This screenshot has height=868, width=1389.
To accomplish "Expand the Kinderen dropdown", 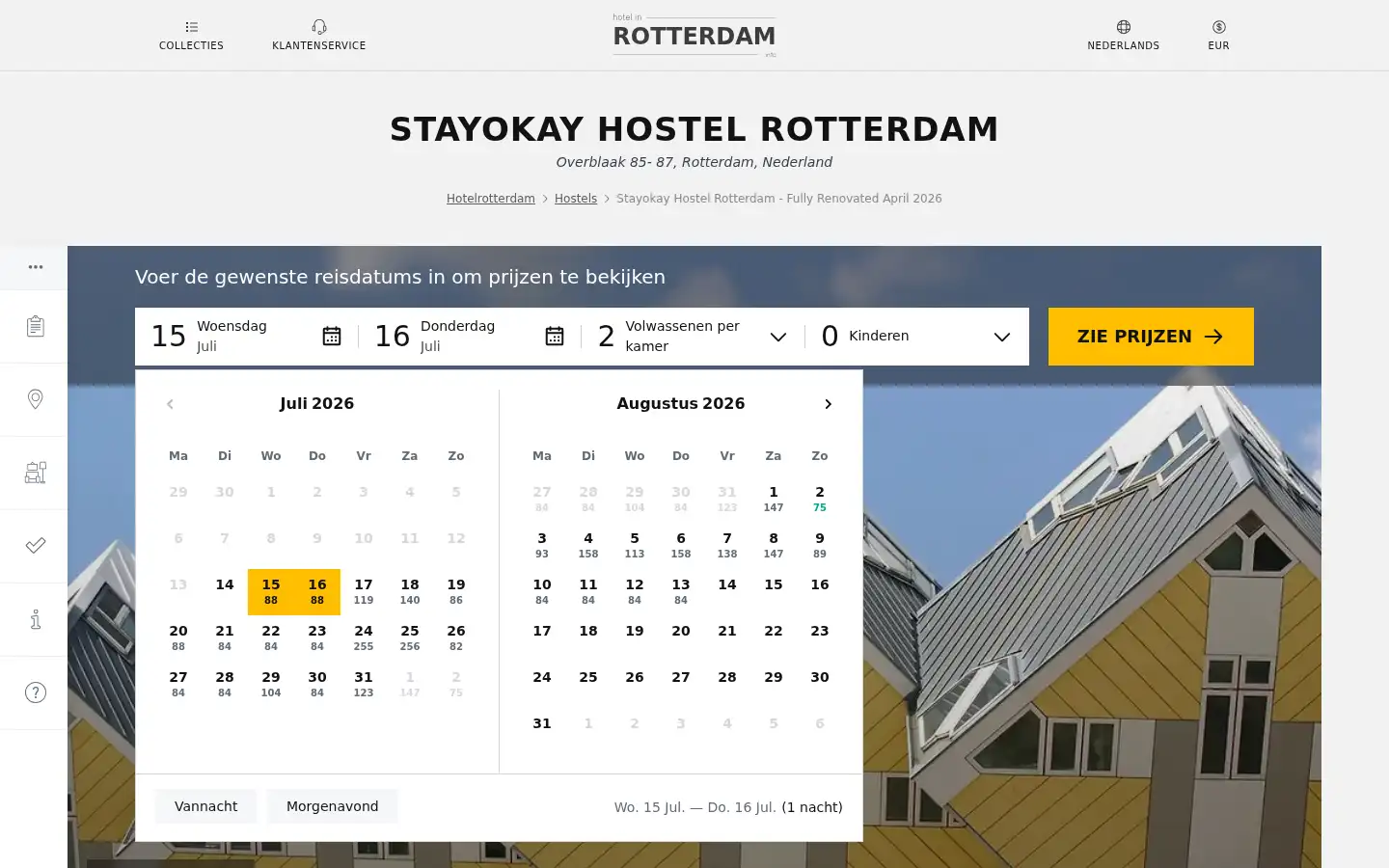I will pos(917,337).
